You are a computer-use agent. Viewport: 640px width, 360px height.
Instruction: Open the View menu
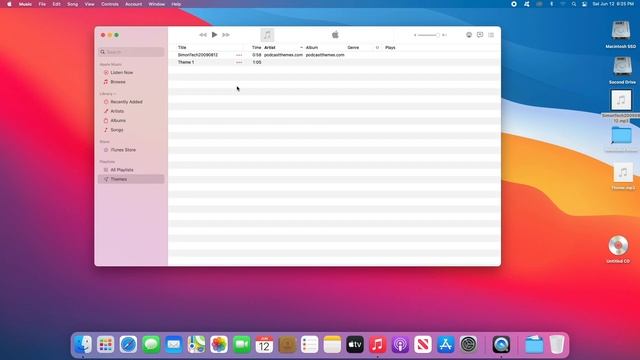click(89, 4)
